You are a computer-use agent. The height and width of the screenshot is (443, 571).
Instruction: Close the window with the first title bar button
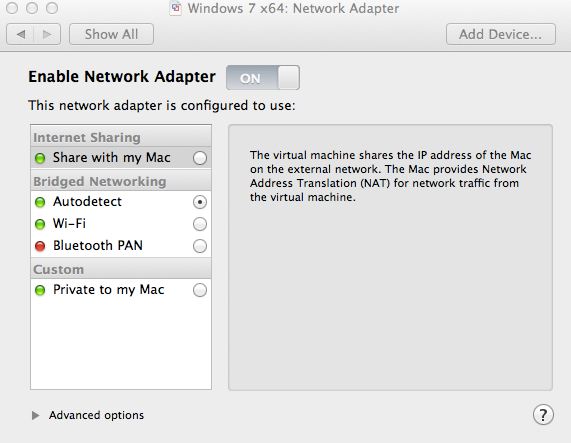click(12, 8)
